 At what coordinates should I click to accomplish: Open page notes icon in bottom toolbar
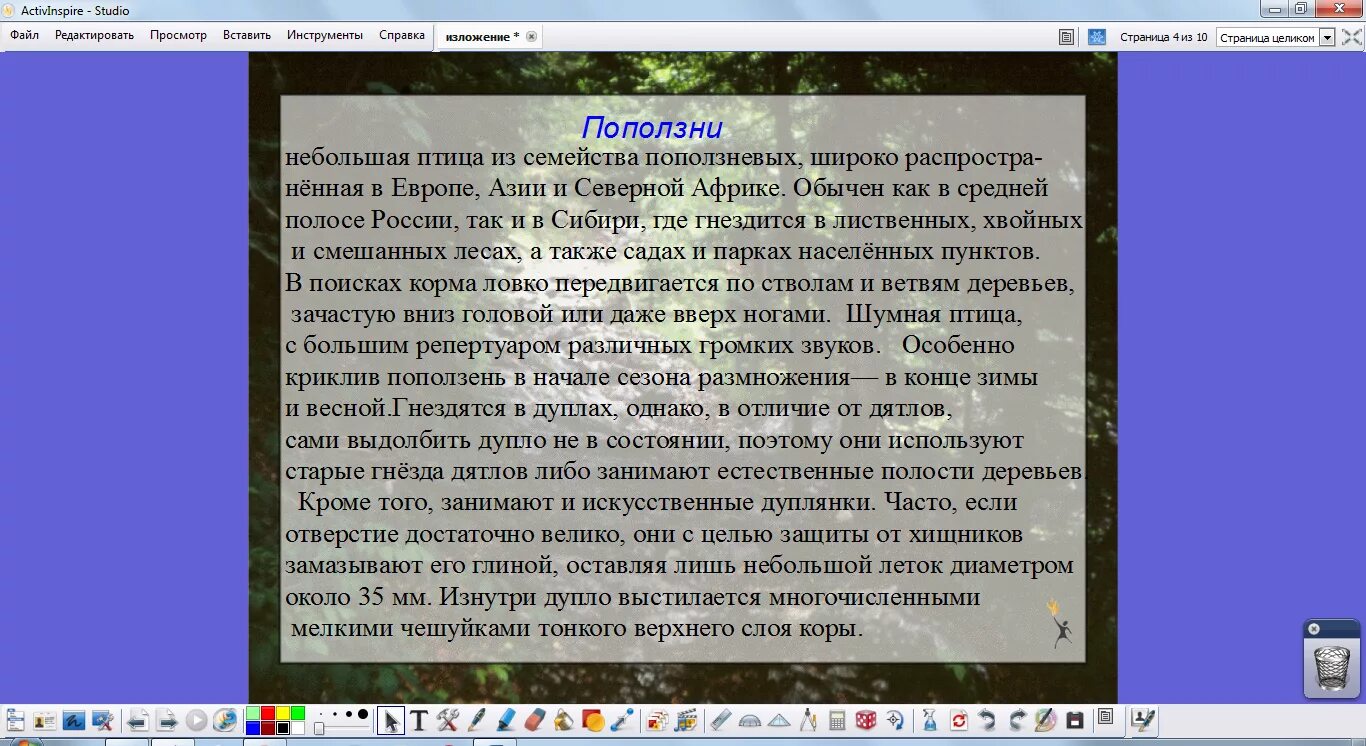click(x=1105, y=717)
